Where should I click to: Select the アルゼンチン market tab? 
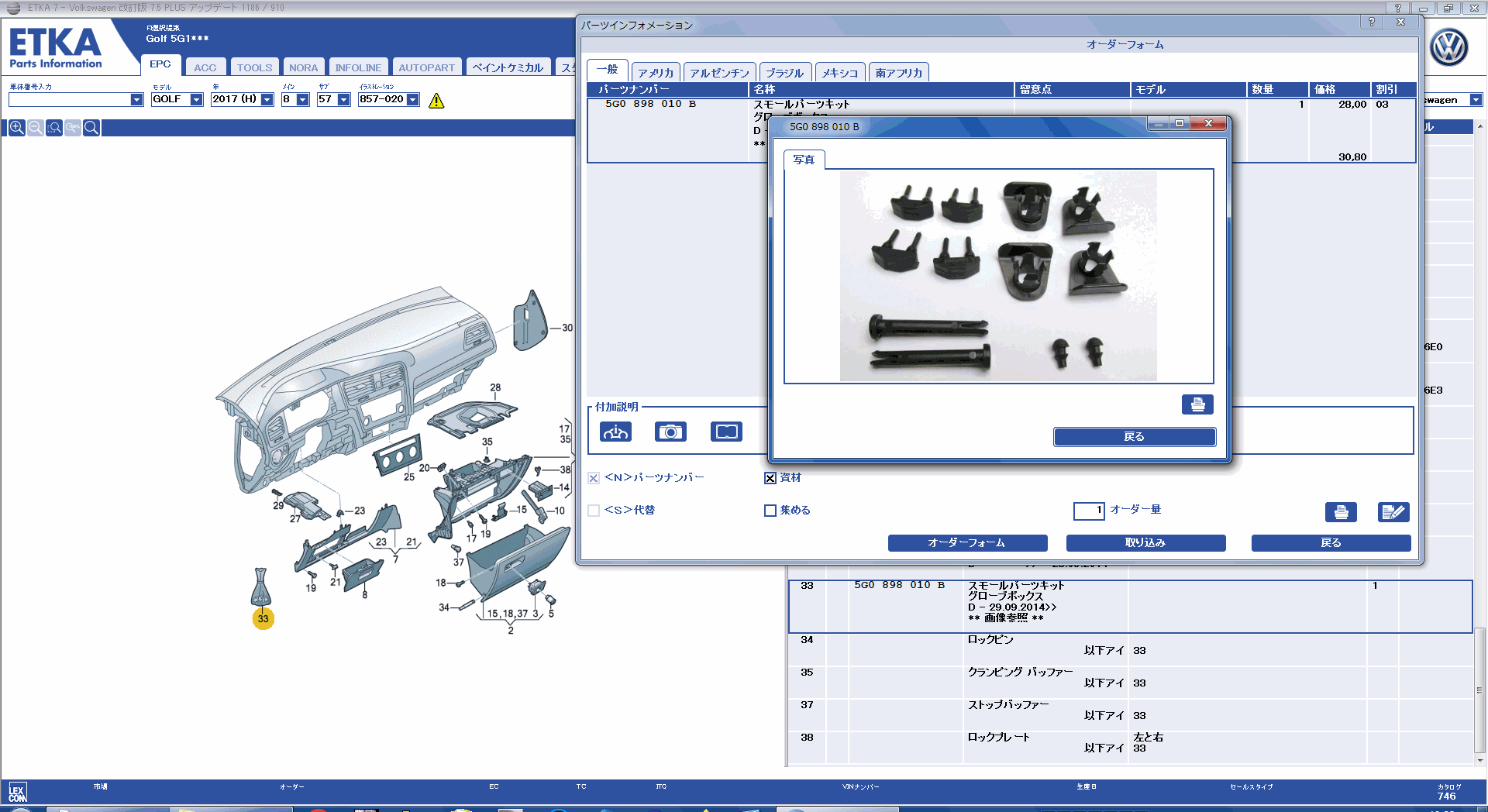[x=719, y=73]
